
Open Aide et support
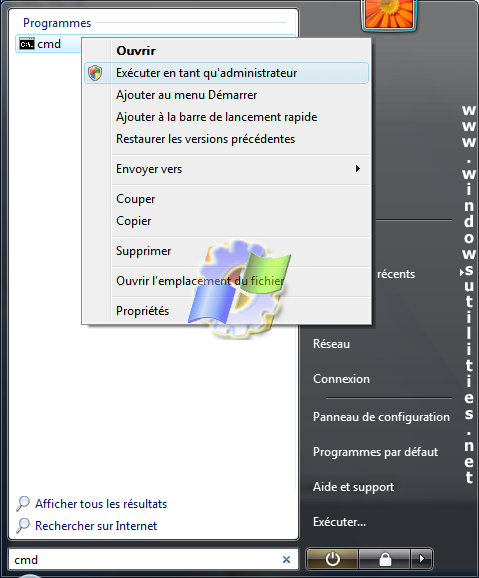pos(353,487)
